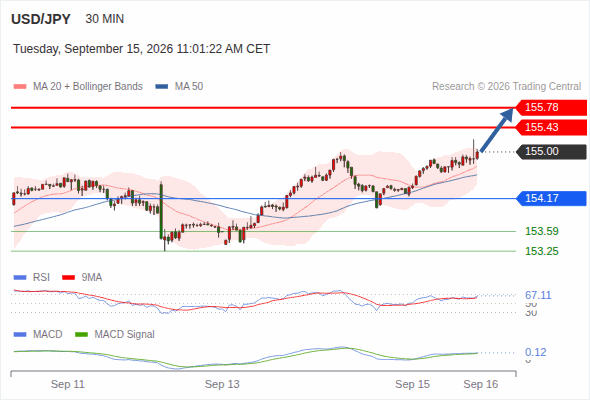Select the 155.00 current price label

(x=552, y=151)
